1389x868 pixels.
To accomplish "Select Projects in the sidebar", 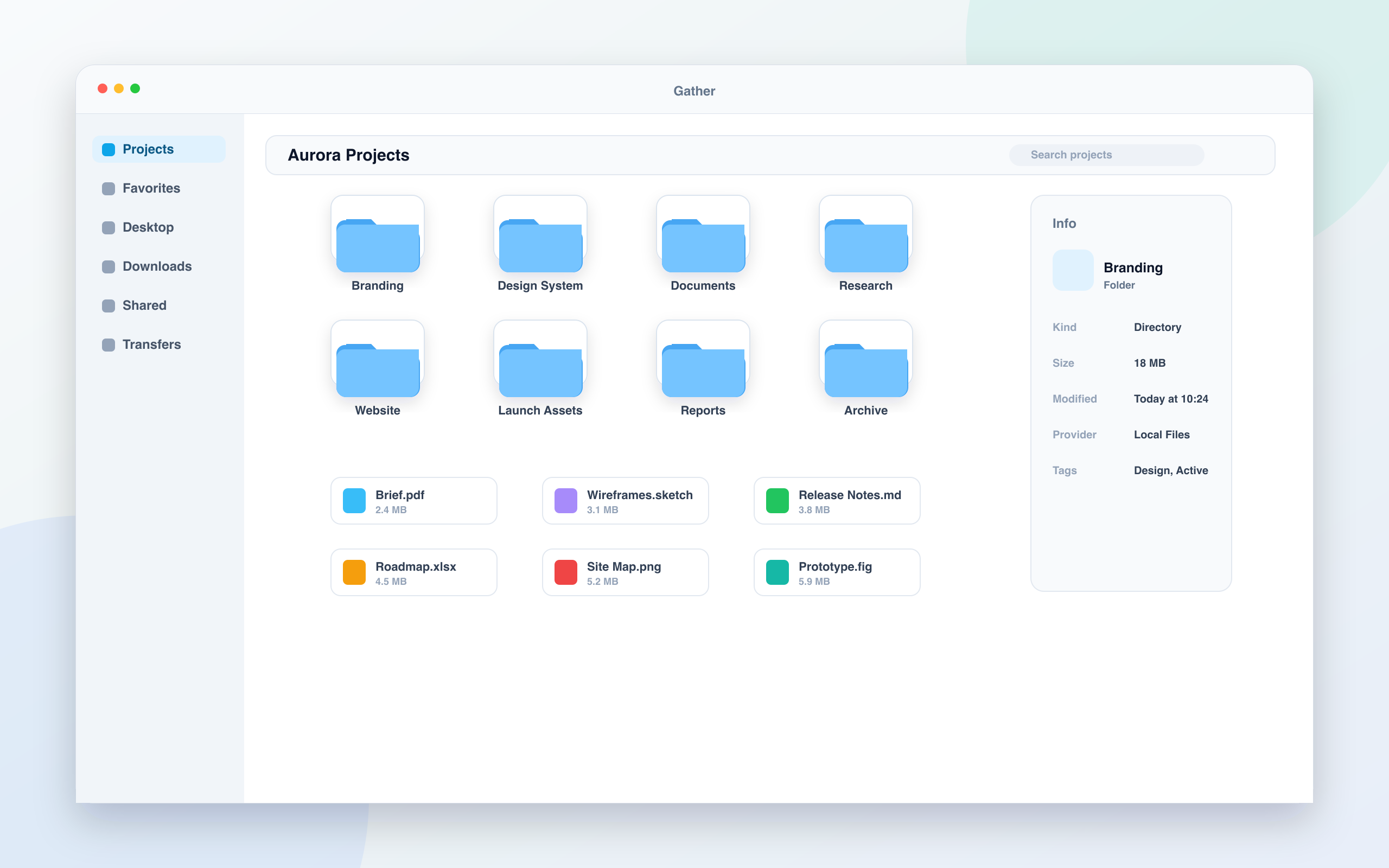I will coord(159,149).
